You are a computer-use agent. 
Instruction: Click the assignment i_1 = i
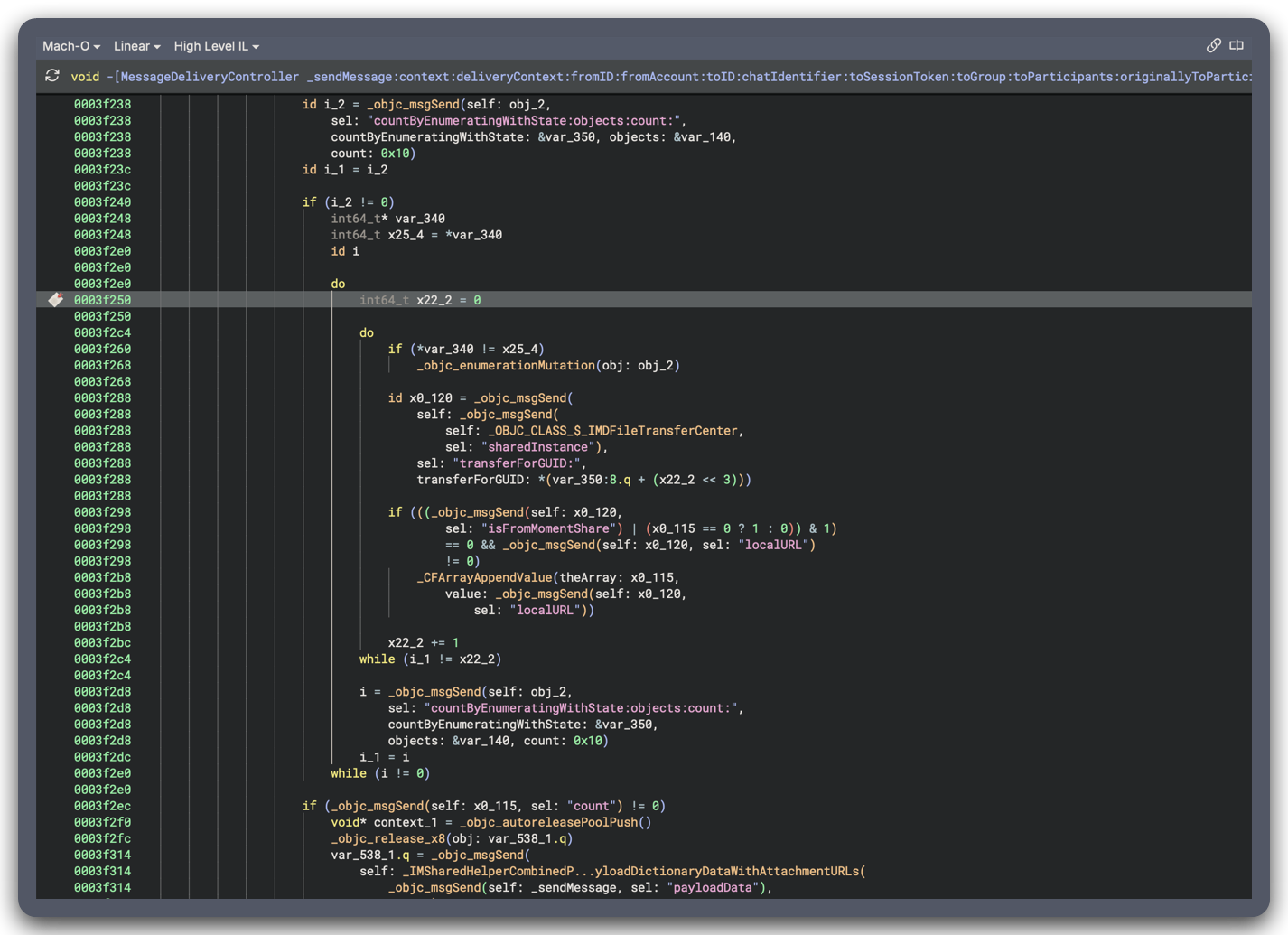point(384,757)
